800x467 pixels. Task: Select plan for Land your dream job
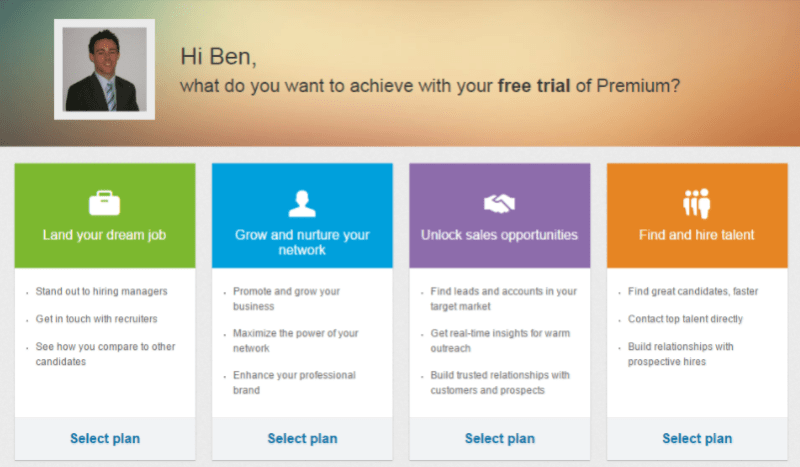pos(105,438)
